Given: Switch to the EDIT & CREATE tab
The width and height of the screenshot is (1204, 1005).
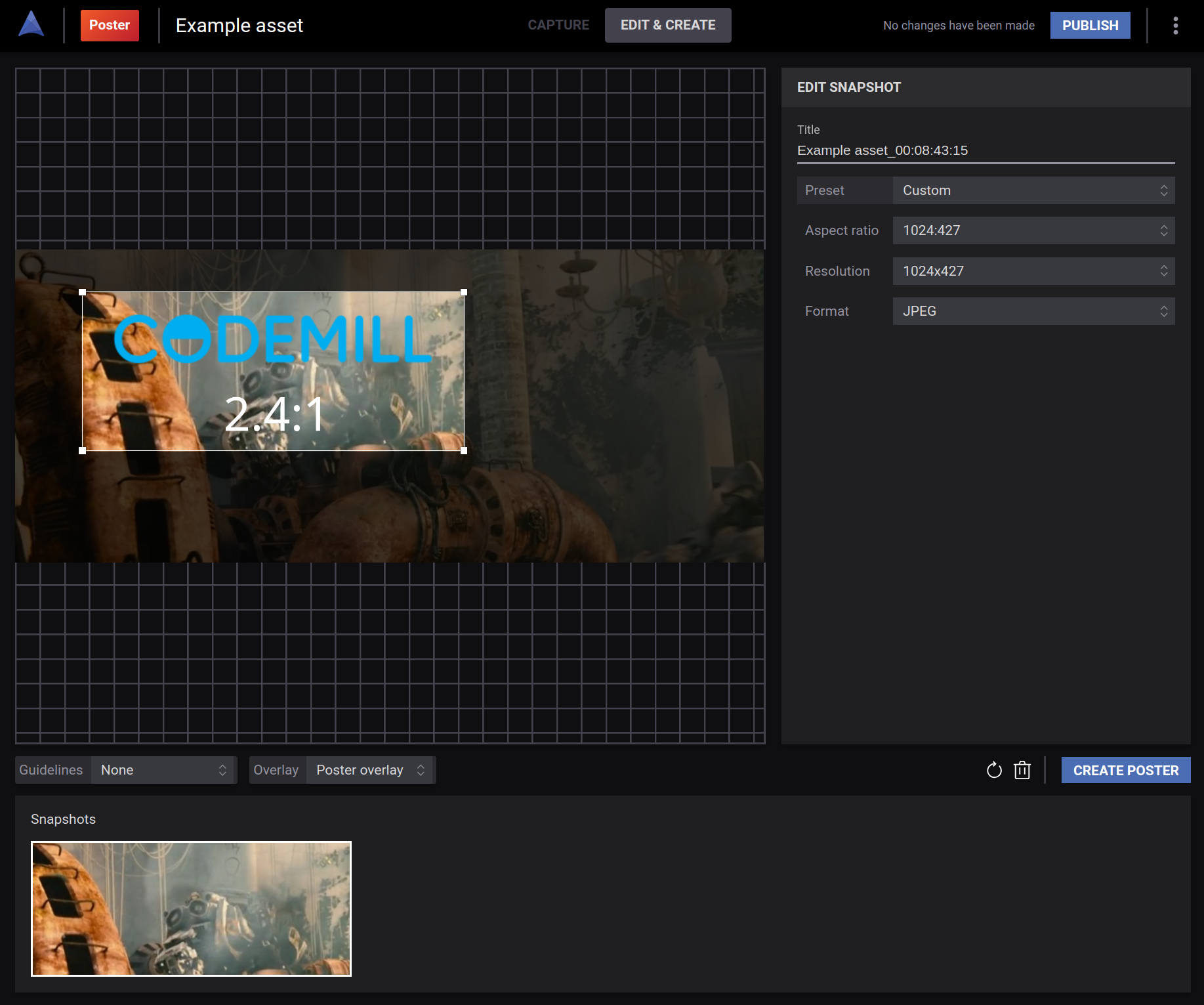Looking at the screenshot, I should (x=668, y=25).
